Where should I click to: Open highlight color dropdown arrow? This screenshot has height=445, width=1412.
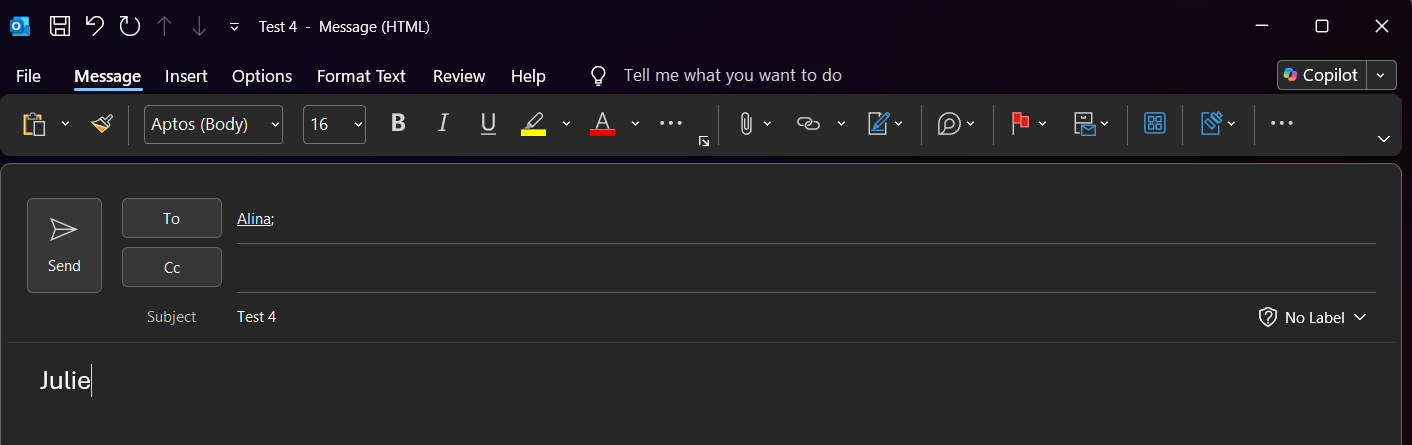click(x=566, y=124)
